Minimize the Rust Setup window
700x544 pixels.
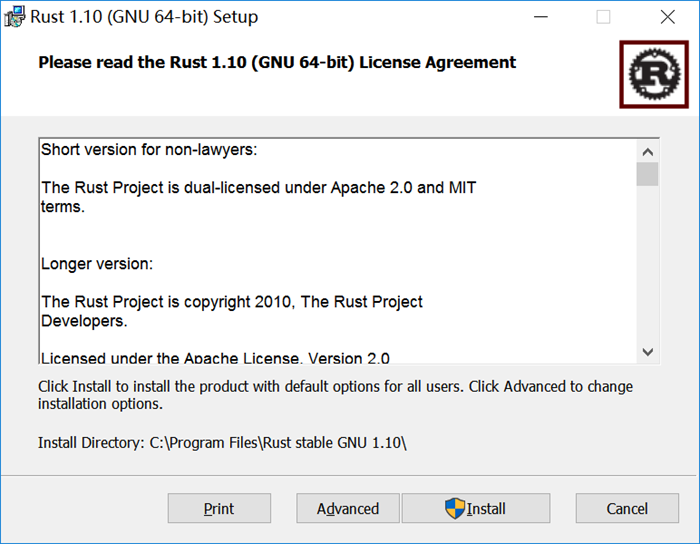[x=541, y=17]
